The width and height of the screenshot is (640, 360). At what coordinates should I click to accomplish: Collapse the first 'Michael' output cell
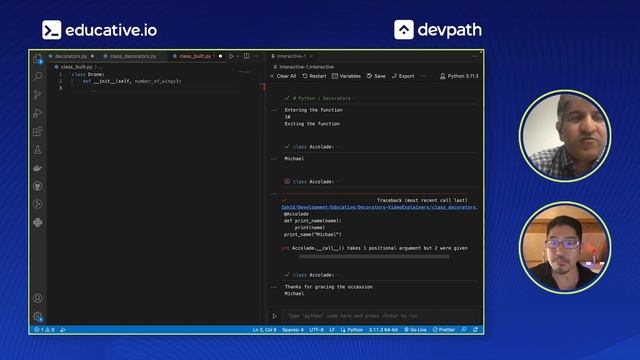pyautogui.click(x=274, y=159)
